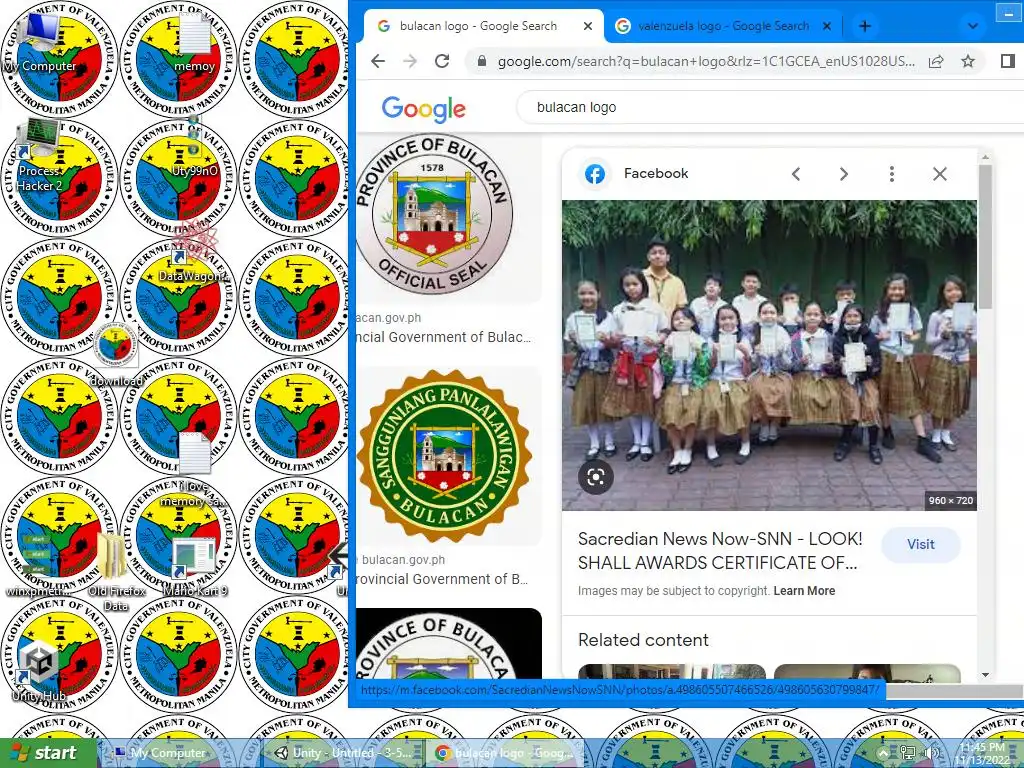The image size is (1024, 768).
Task: Go back in Chrome browser
Action: [x=378, y=61]
